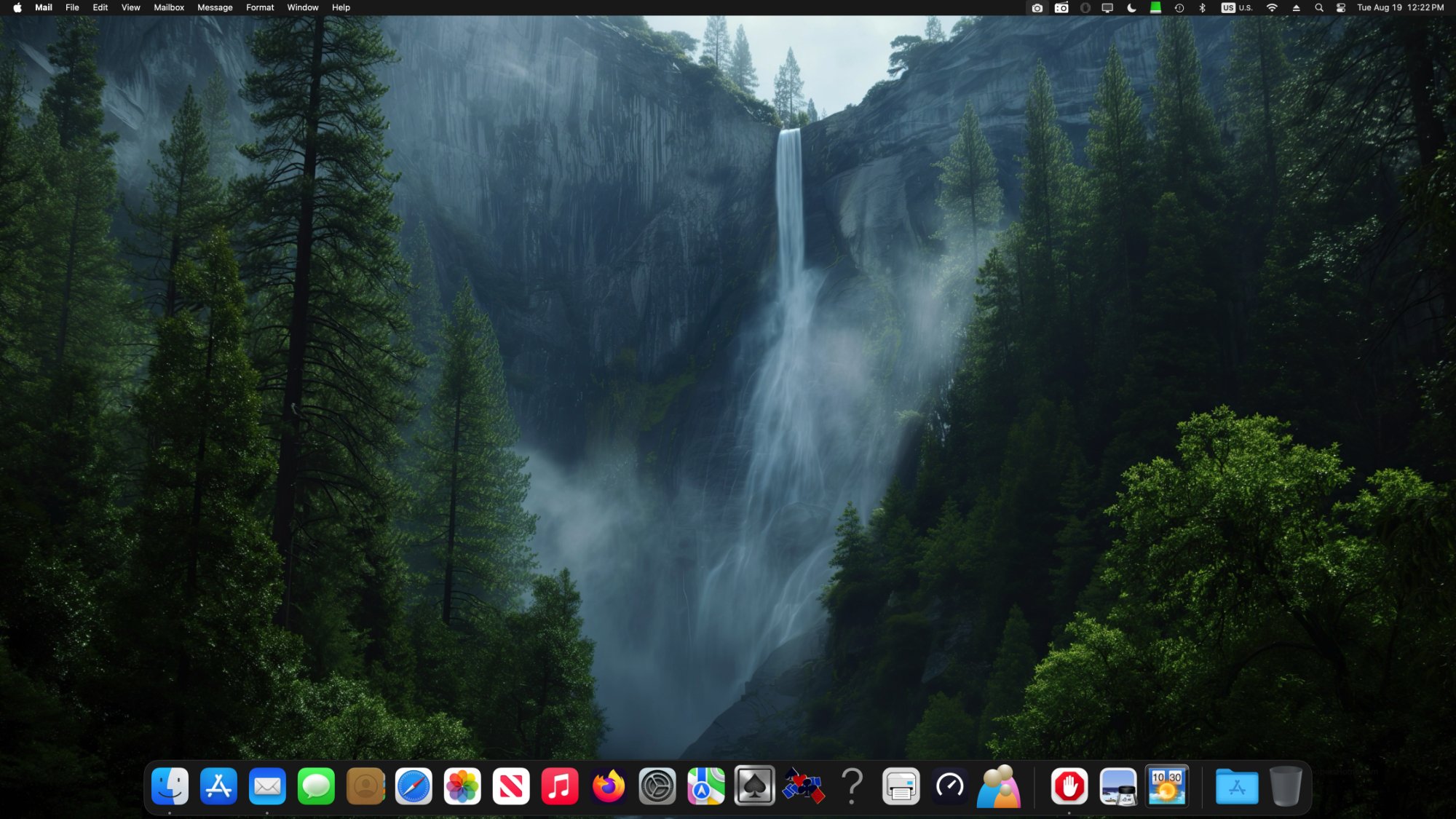Viewport: 1456px width, 819px height.
Task: Open the Trash in dock
Action: [x=1286, y=786]
